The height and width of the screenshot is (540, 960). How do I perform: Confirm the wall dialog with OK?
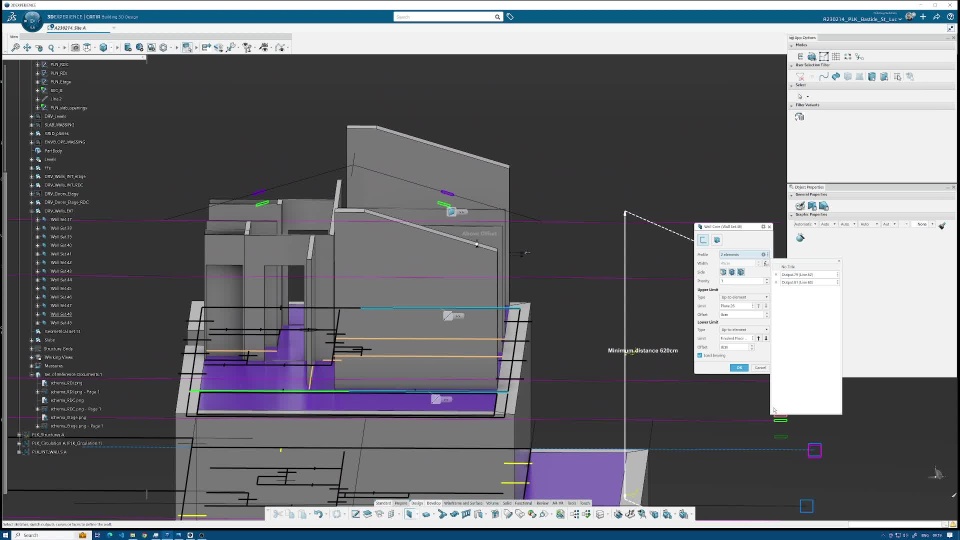[x=739, y=368]
